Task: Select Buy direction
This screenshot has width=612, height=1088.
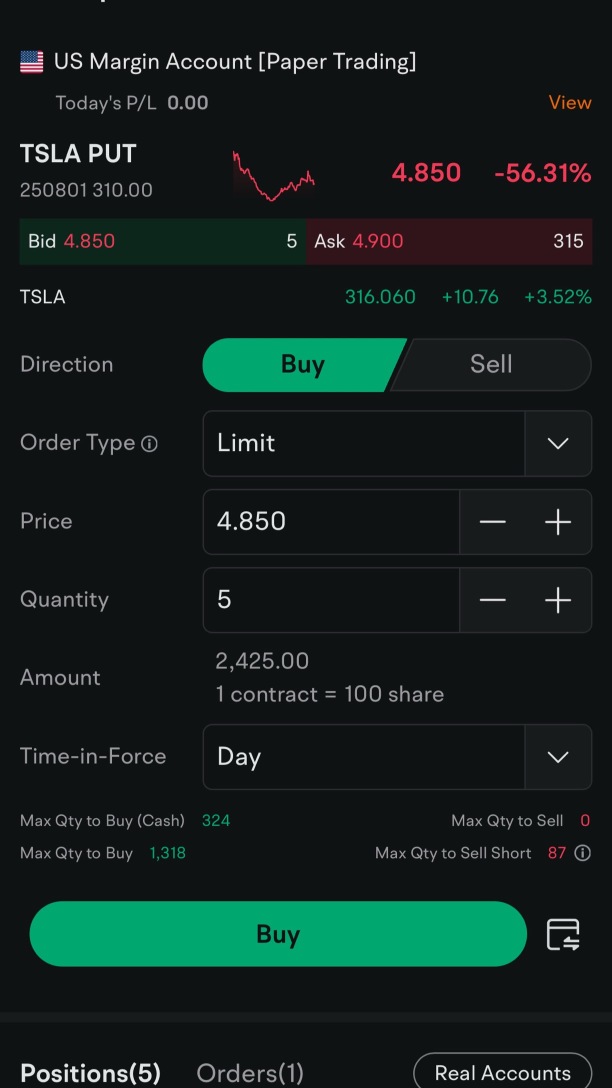Action: click(x=302, y=365)
